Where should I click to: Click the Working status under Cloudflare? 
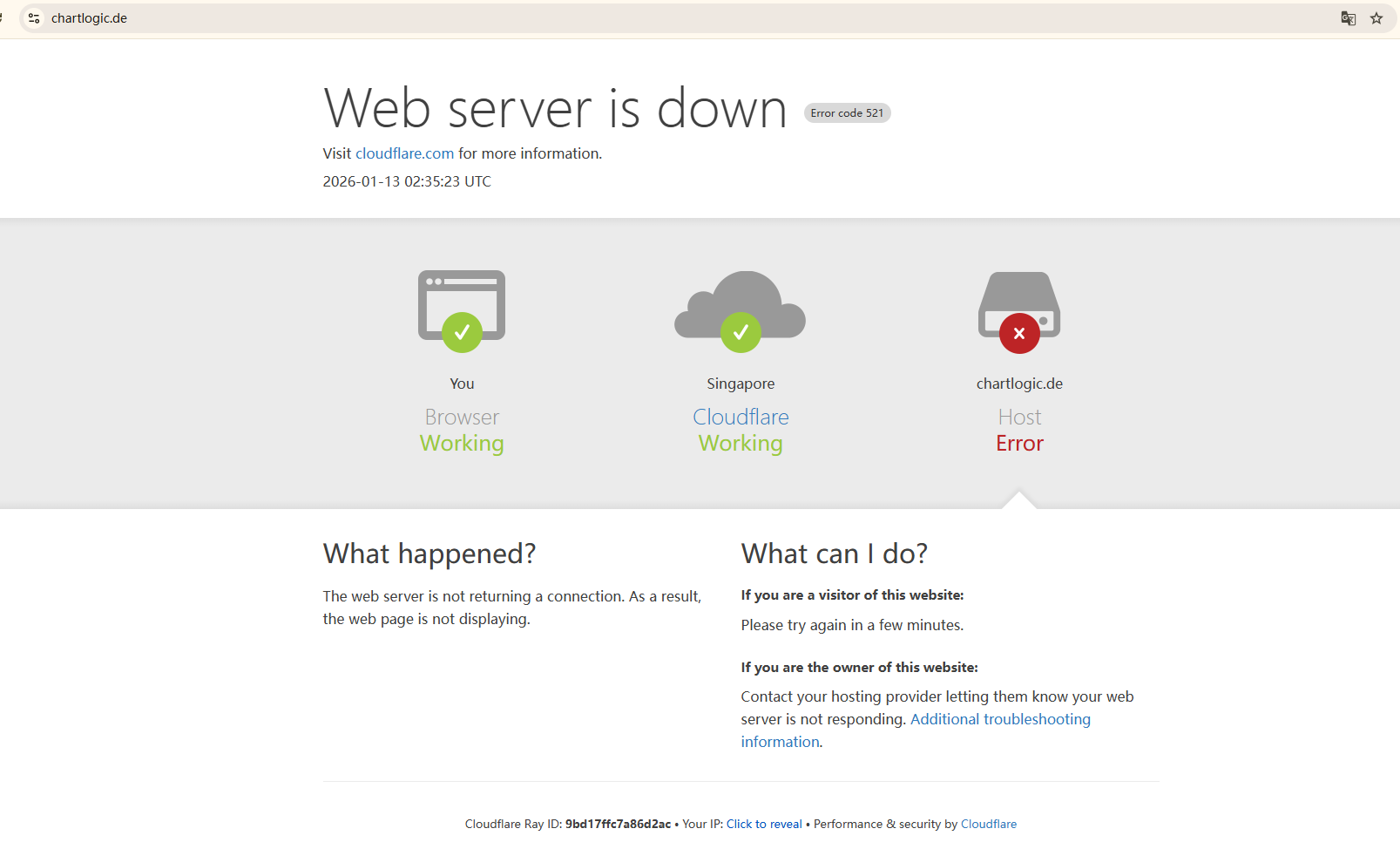(x=741, y=444)
